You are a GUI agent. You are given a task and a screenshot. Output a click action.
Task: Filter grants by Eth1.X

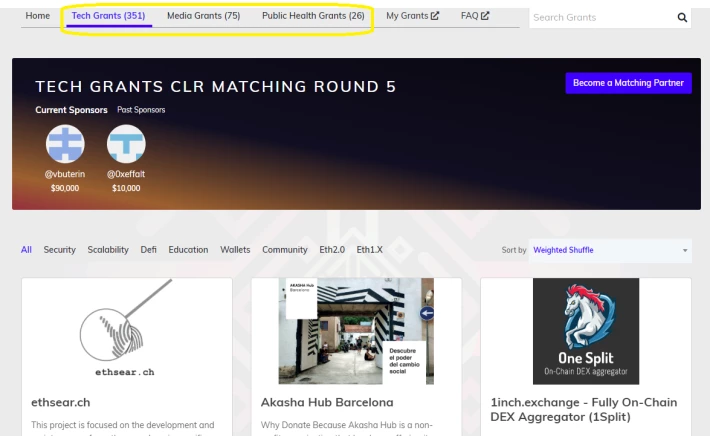click(369, 250)
